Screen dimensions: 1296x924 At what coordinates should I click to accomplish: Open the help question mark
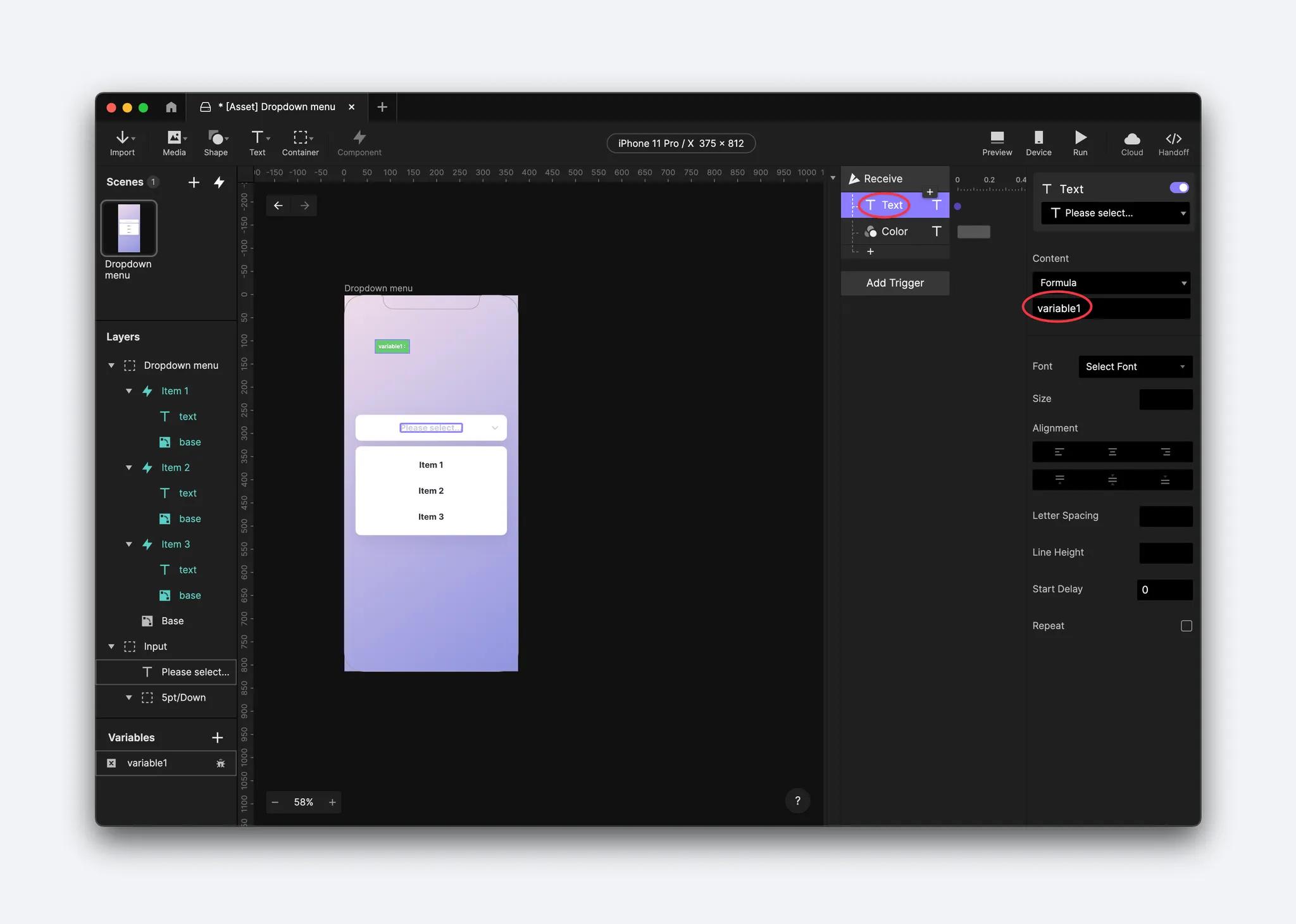click(x=797, y=801)
